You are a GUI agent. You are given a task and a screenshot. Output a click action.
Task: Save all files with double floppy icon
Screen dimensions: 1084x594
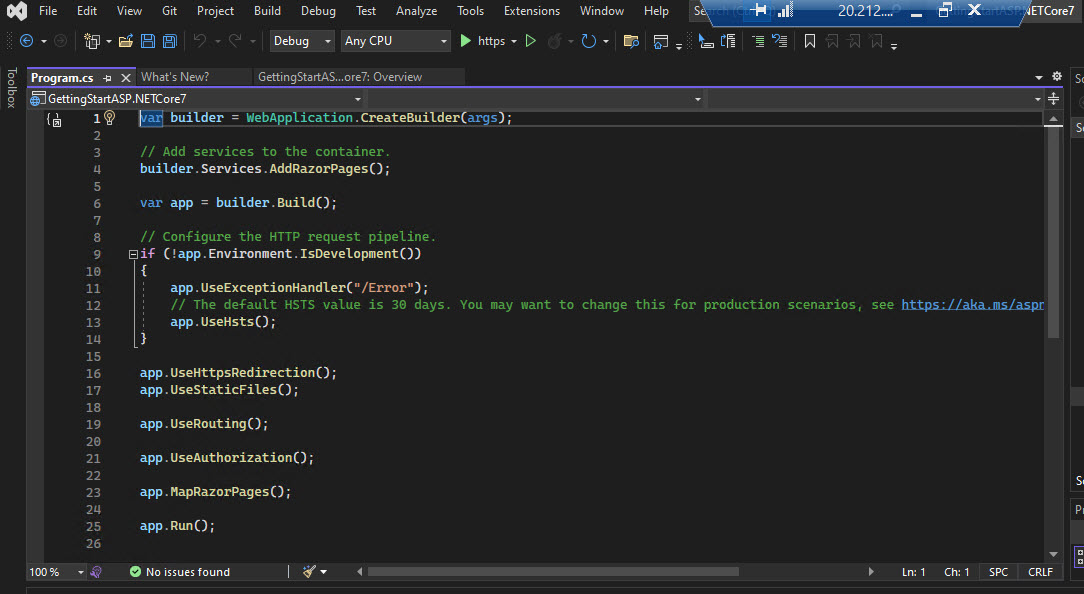[x=169, y=41]
